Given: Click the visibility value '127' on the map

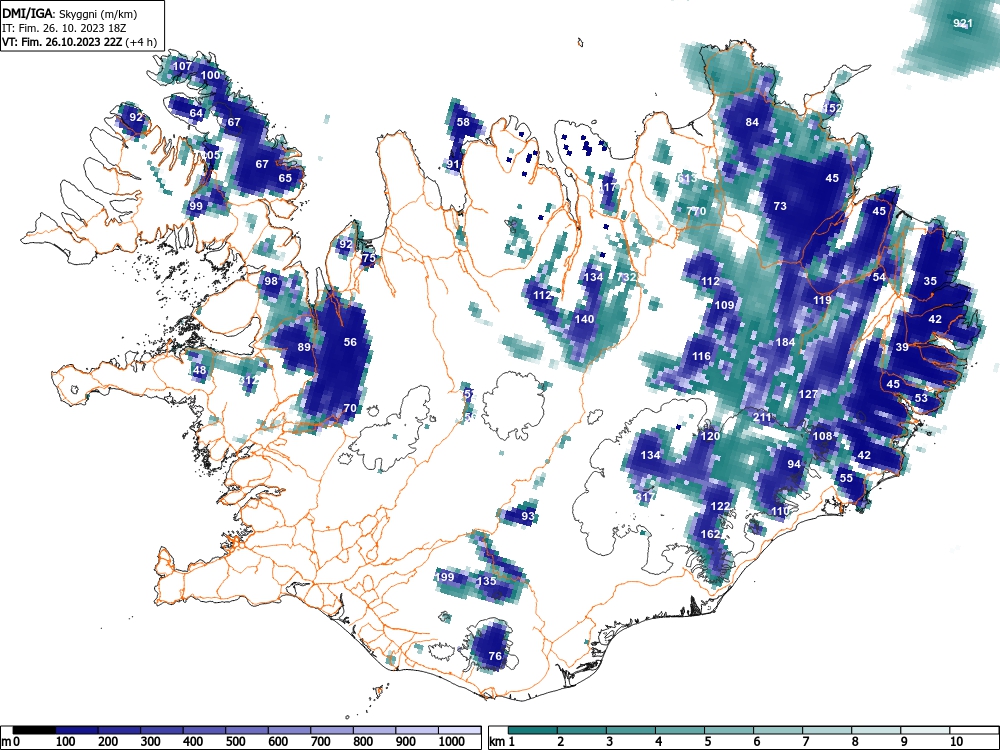Looking at the screenshot, I should [x=808, y=394].
